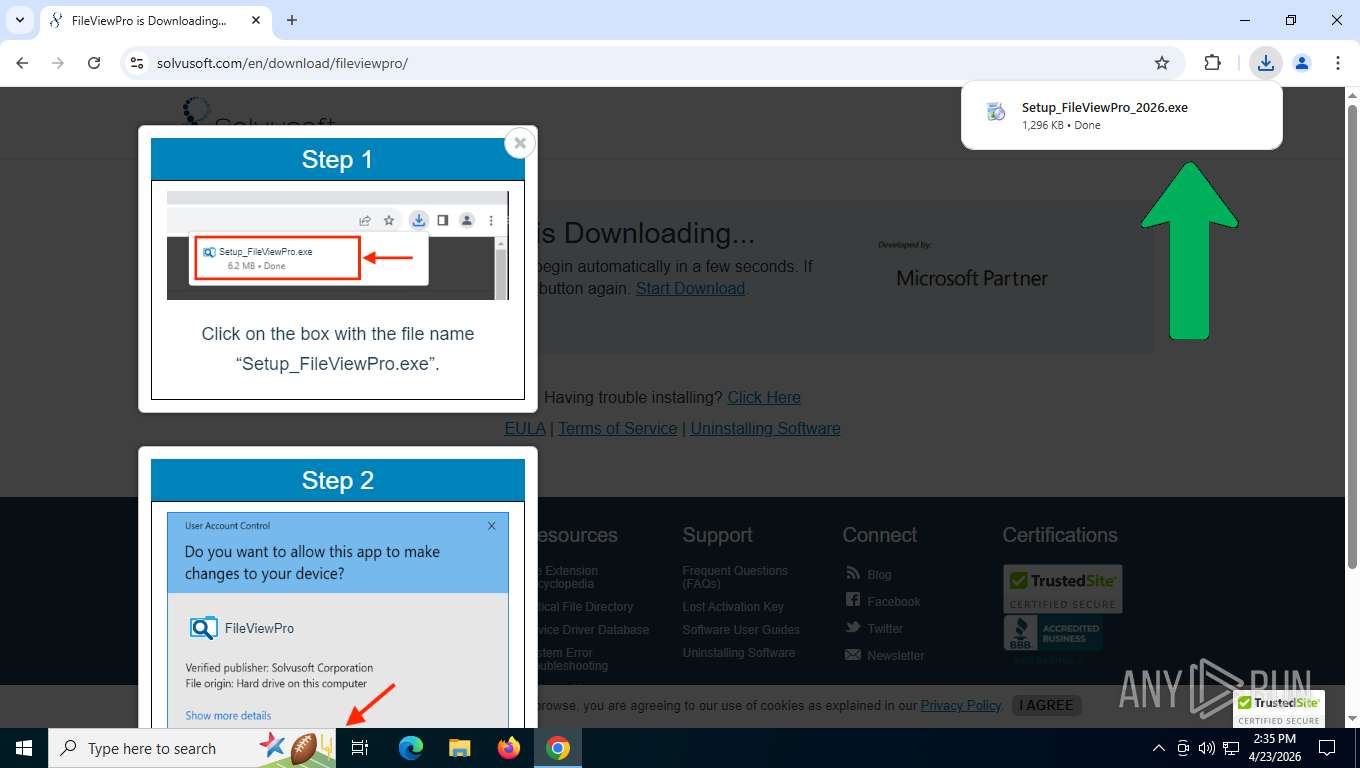Open the Facebook link
This screenshot has width=1360, height=768.
pos(893,602)
